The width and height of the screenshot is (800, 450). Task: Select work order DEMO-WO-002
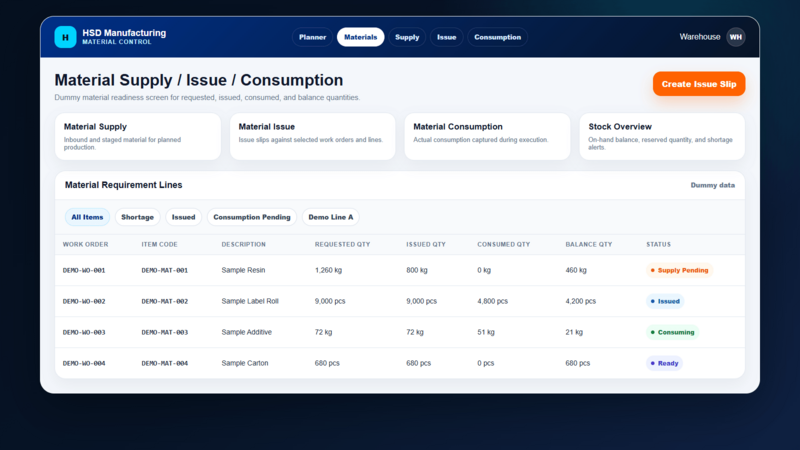pyautogui.click(x=84, y=302)
